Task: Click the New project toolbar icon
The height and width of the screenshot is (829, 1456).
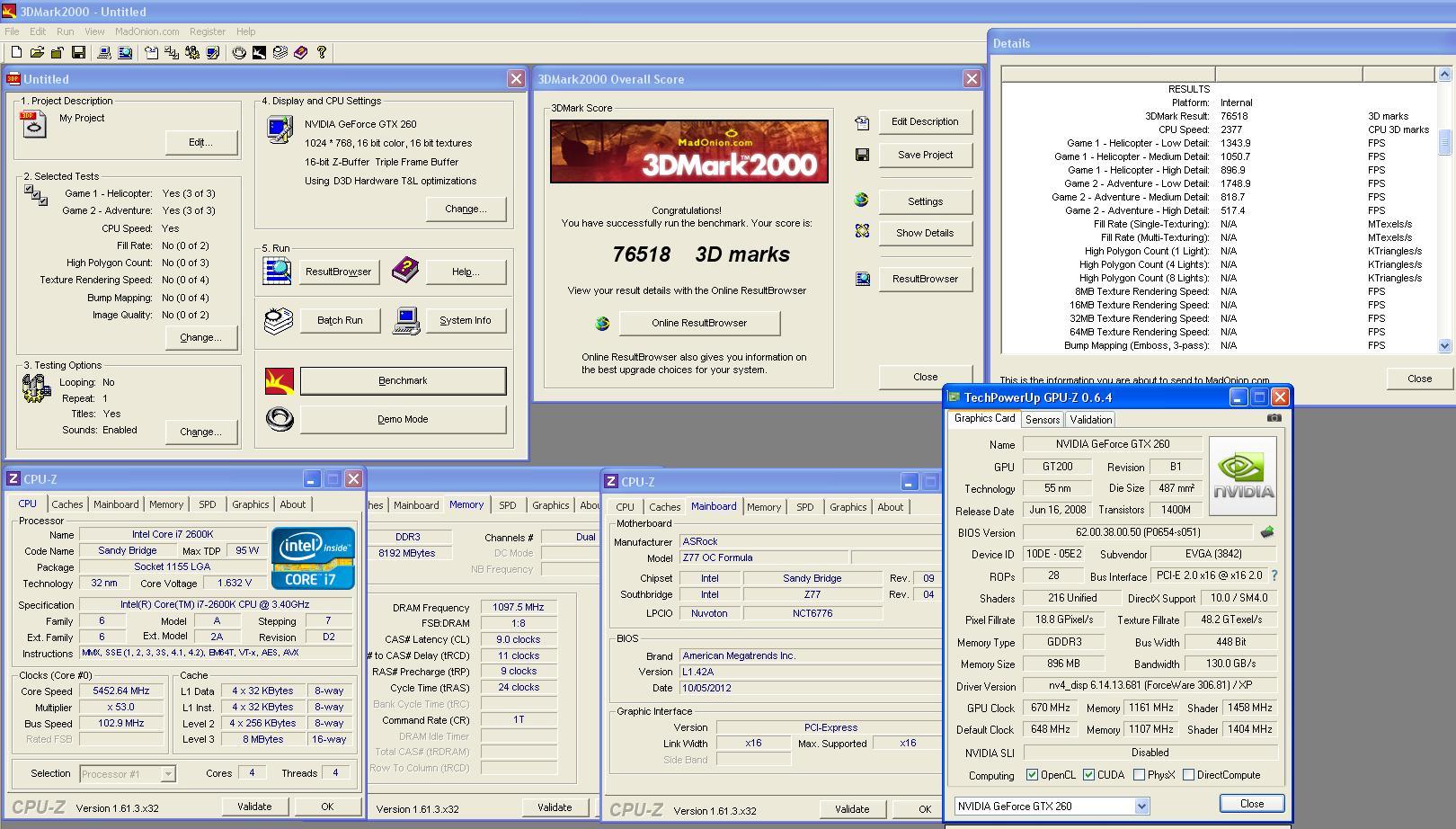Action: point(16,53)
